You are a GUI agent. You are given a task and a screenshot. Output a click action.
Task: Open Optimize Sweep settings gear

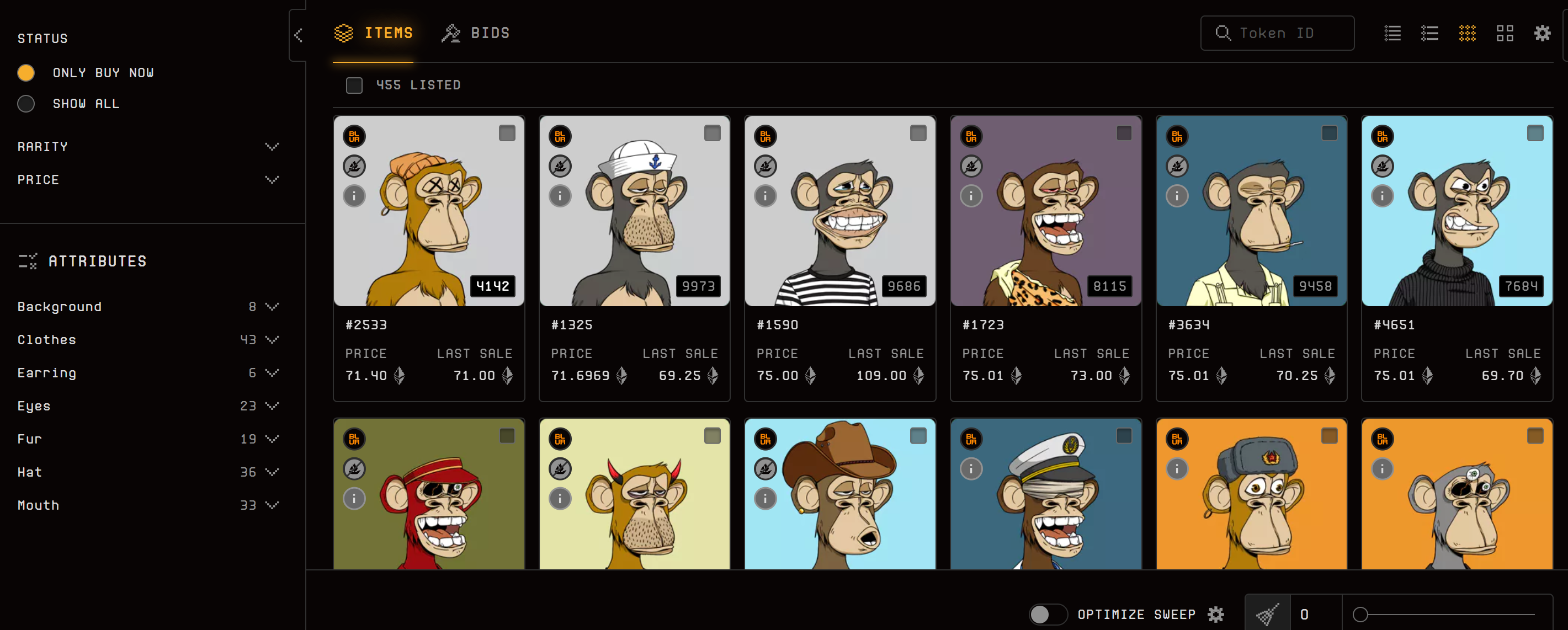1215,613
